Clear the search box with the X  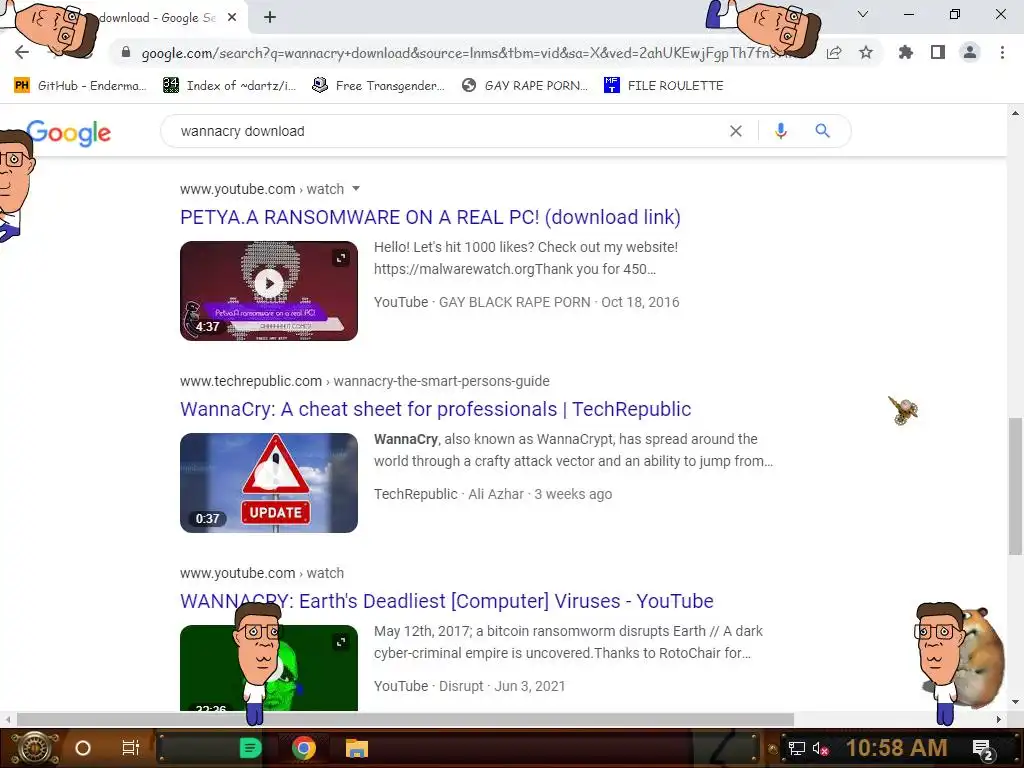pyautogui.click(x=736, y=131)
